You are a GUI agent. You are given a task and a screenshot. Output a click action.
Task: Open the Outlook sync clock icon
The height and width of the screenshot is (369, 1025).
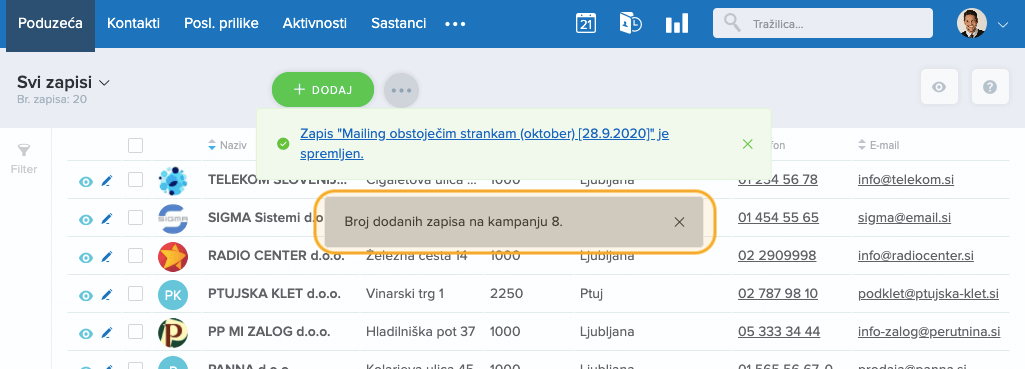pos(631,23)
